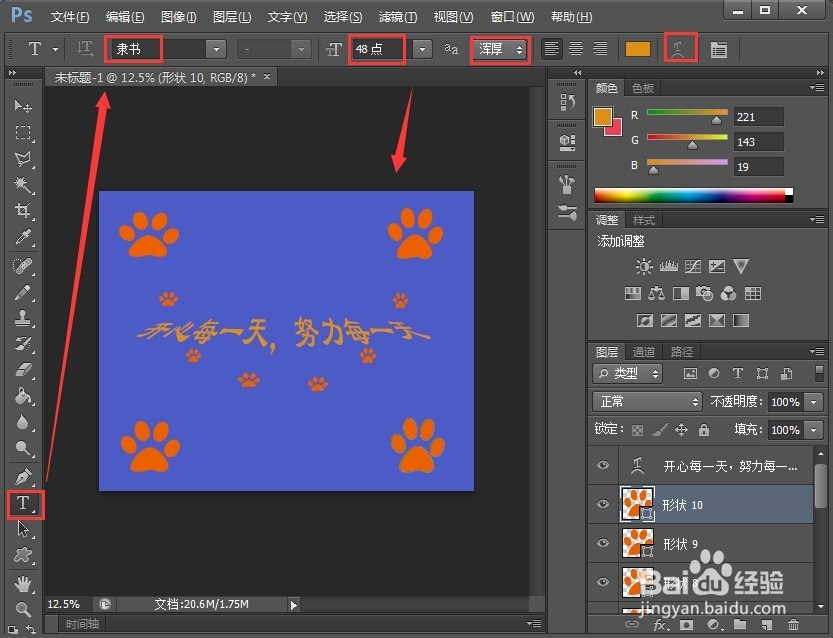The height and width of the screenshot is (638, 833).
Task: Click the Create Warped Text icon
Action: click(680, 47)
